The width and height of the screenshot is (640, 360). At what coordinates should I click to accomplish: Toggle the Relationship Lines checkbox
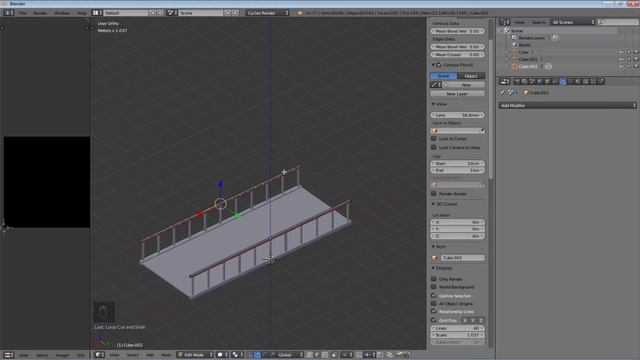434,311
